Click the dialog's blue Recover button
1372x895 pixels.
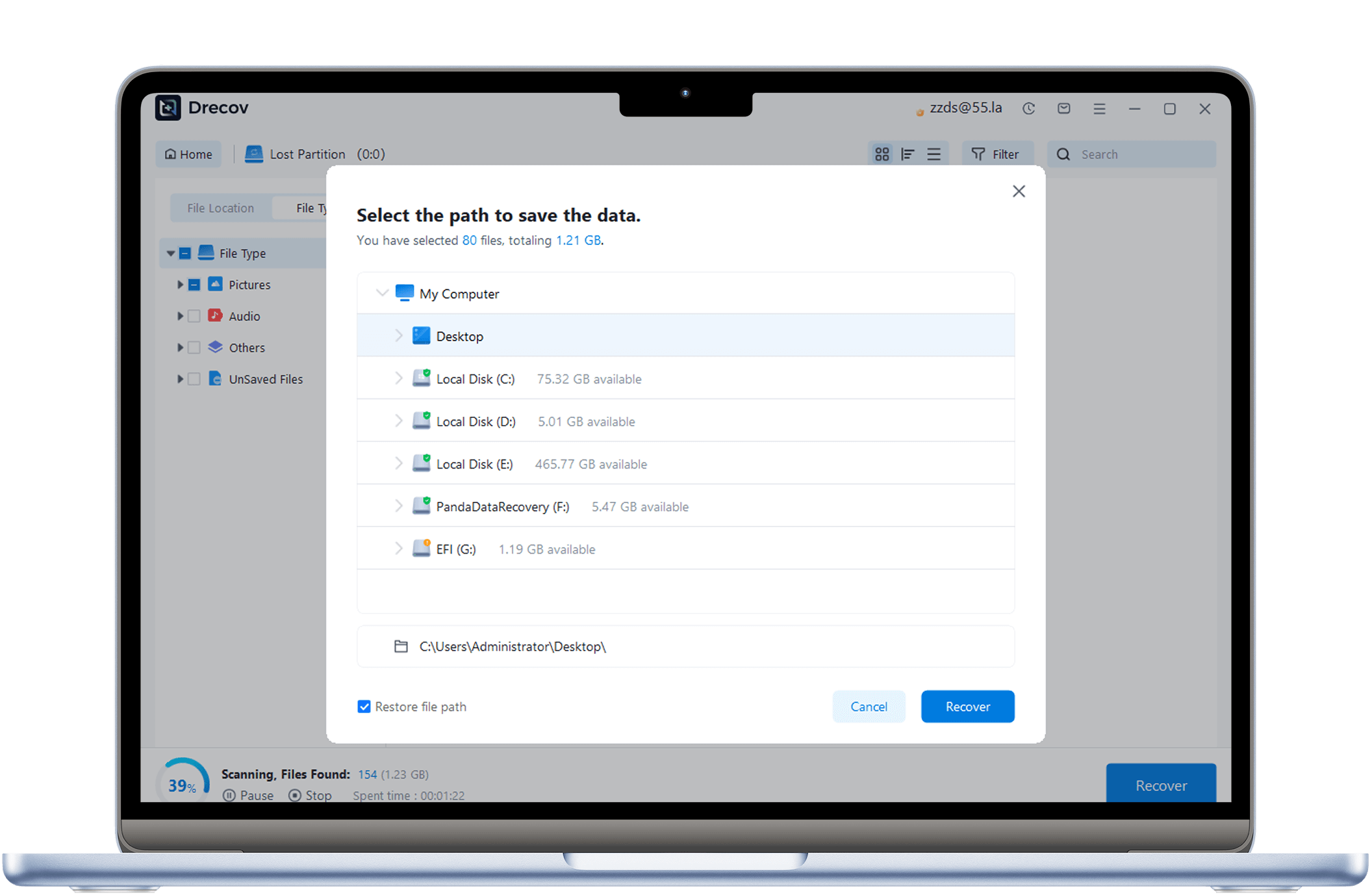(x=967, y=707)
